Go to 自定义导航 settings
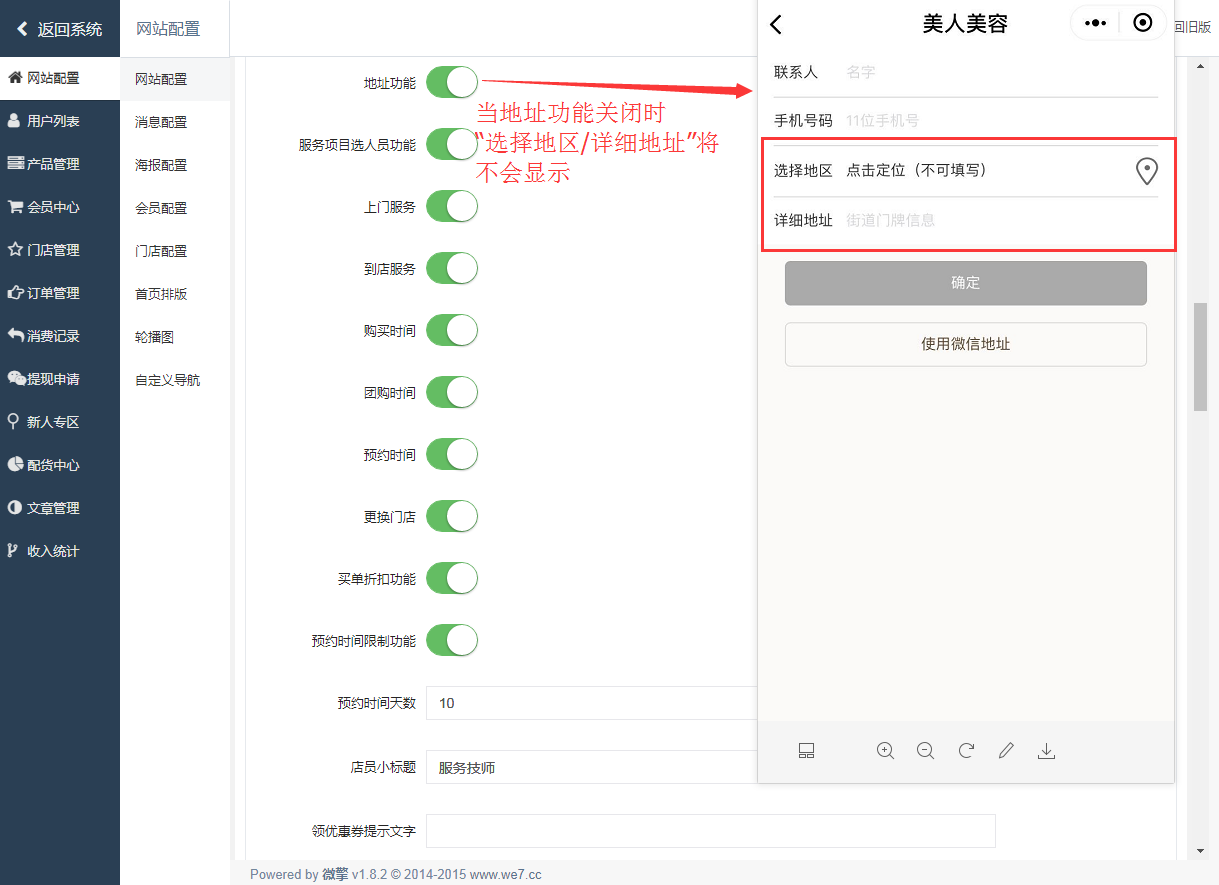Image resolution: width=1219 pixels, height=885 pixels. [x=167, y=380]
